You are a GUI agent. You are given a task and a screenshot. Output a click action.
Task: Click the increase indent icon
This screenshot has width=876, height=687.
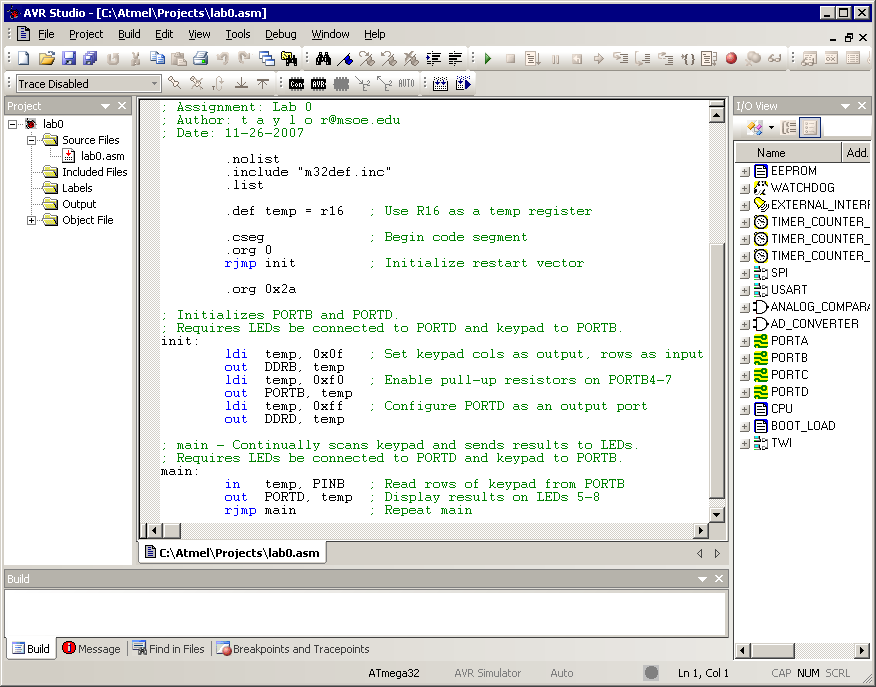coord(433,58)
